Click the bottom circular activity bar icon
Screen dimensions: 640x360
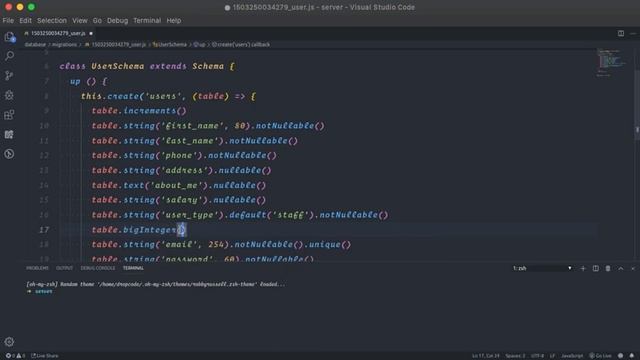tap(9, 154)
